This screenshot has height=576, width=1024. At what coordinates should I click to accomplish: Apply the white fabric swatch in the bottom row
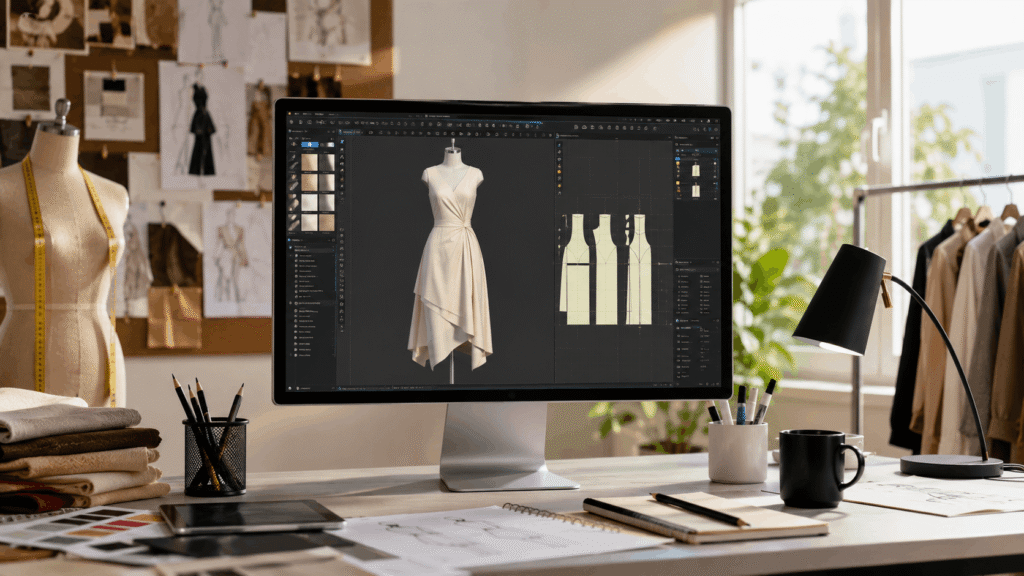coord(310,223)
